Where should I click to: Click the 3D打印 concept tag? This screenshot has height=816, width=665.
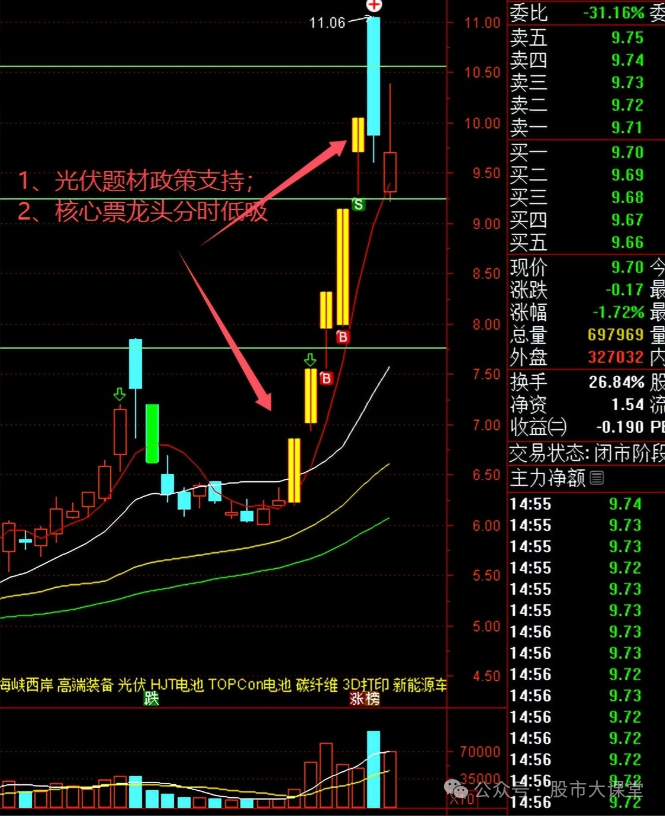(365, 685)
